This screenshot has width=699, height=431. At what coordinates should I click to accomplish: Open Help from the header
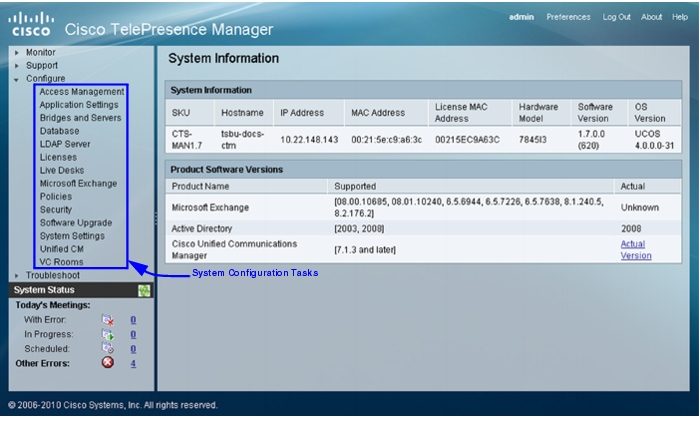coord(680,17)
